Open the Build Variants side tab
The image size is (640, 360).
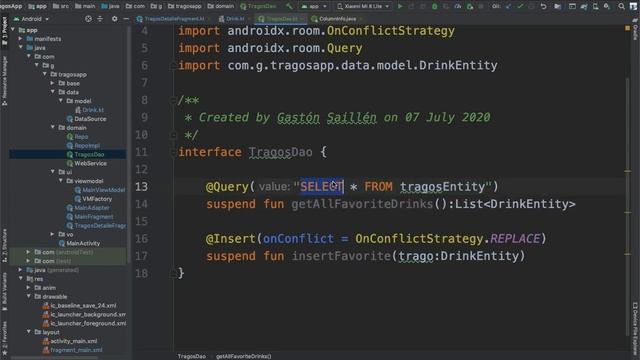point(4,292)
